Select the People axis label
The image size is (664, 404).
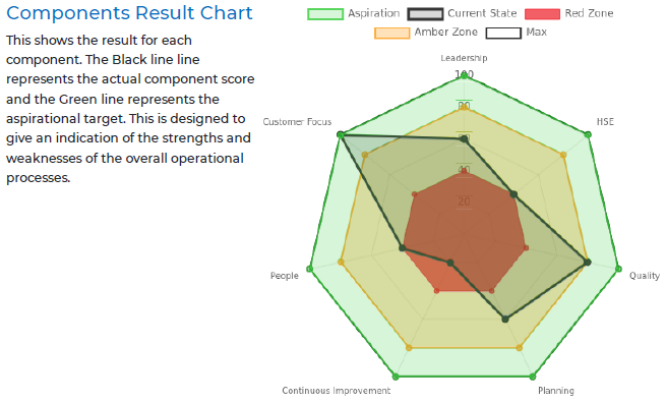[x=284, y=275]
